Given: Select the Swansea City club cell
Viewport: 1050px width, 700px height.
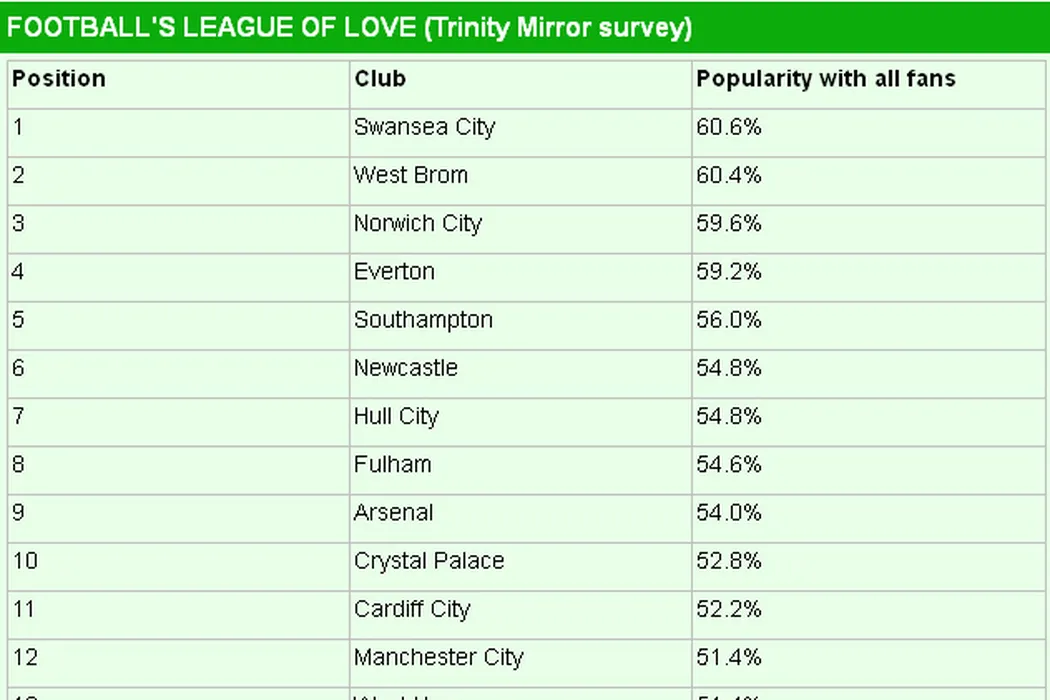Looking at the screenshot, I should click(424, 127).
